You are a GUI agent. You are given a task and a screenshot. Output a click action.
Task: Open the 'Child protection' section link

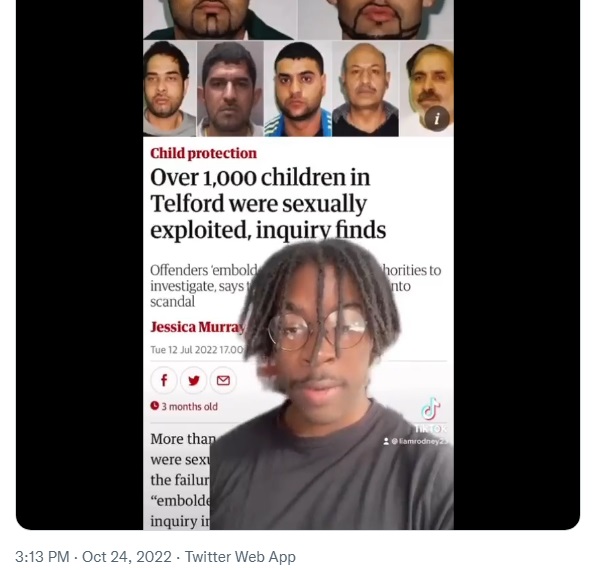pyautogui.click(x=203, y=153)
